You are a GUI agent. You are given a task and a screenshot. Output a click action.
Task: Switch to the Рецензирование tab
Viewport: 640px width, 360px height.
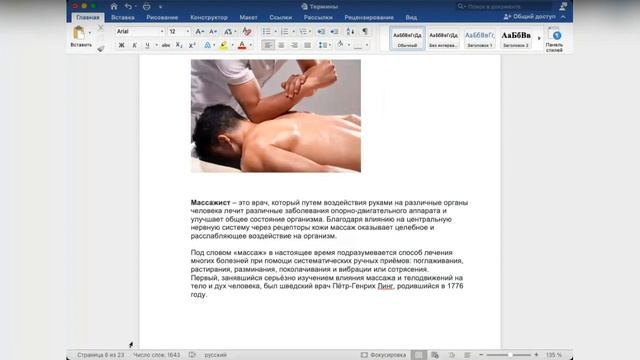[369, 18]
